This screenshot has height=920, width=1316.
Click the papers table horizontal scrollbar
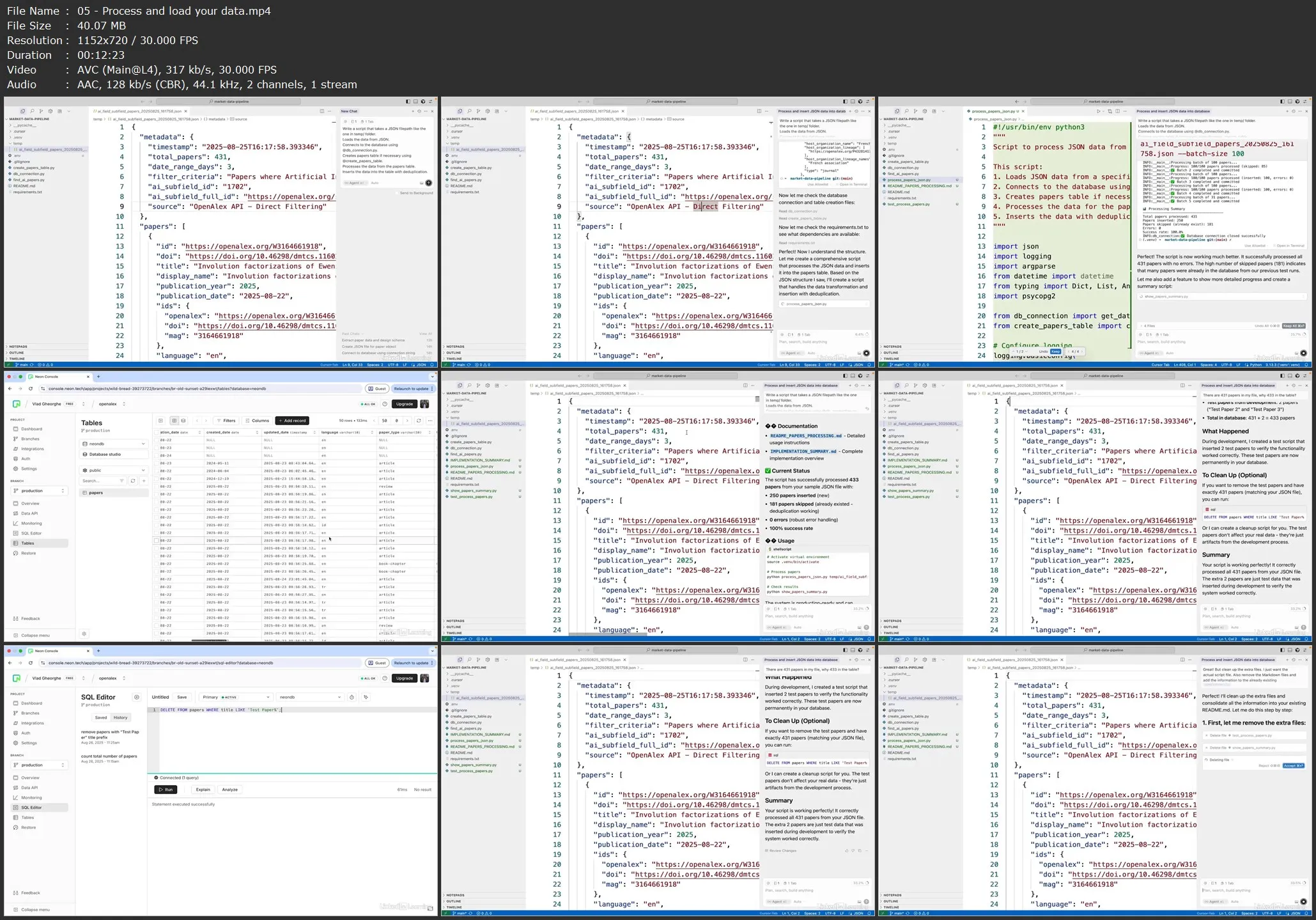click(210, 640)
